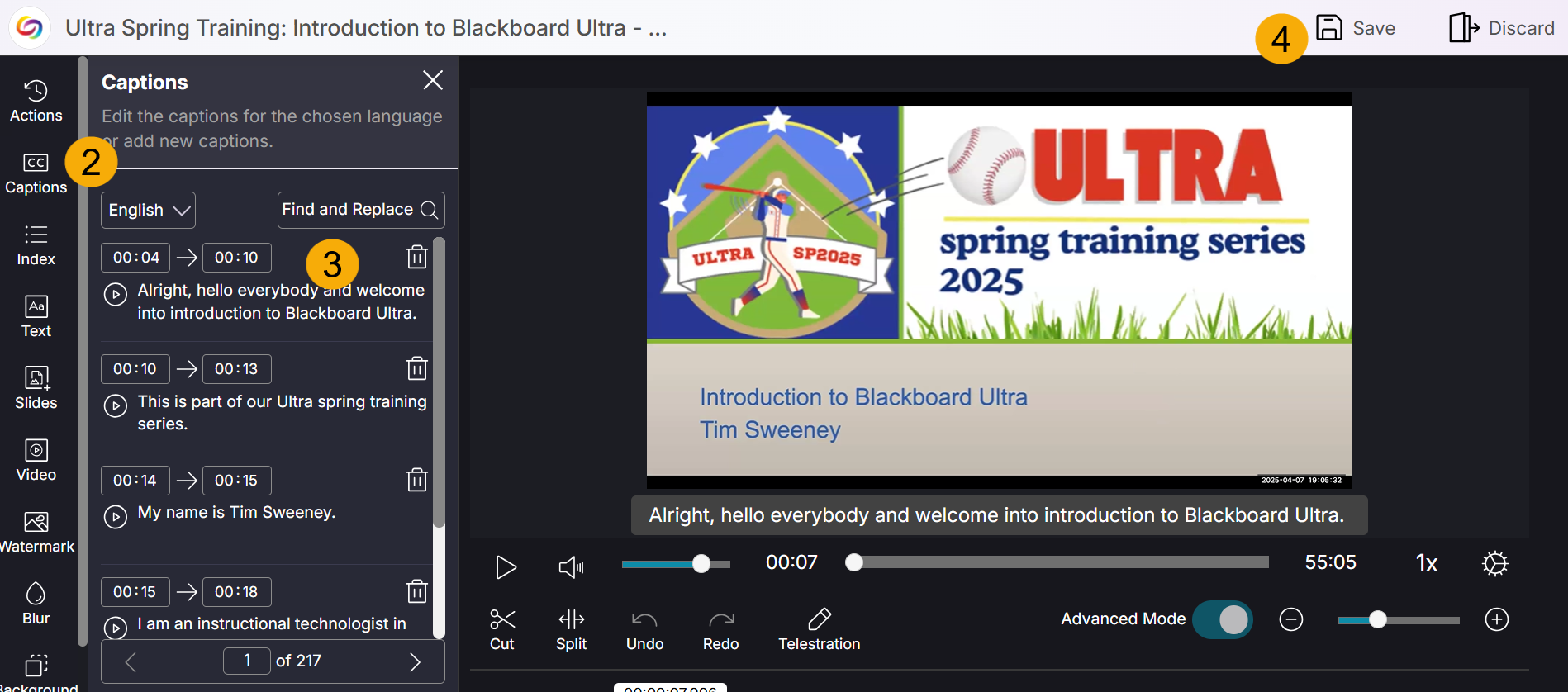Play caption 'I am an instructional technologist'
Screen dimensions: 1568x692
[x=116, y=628]
